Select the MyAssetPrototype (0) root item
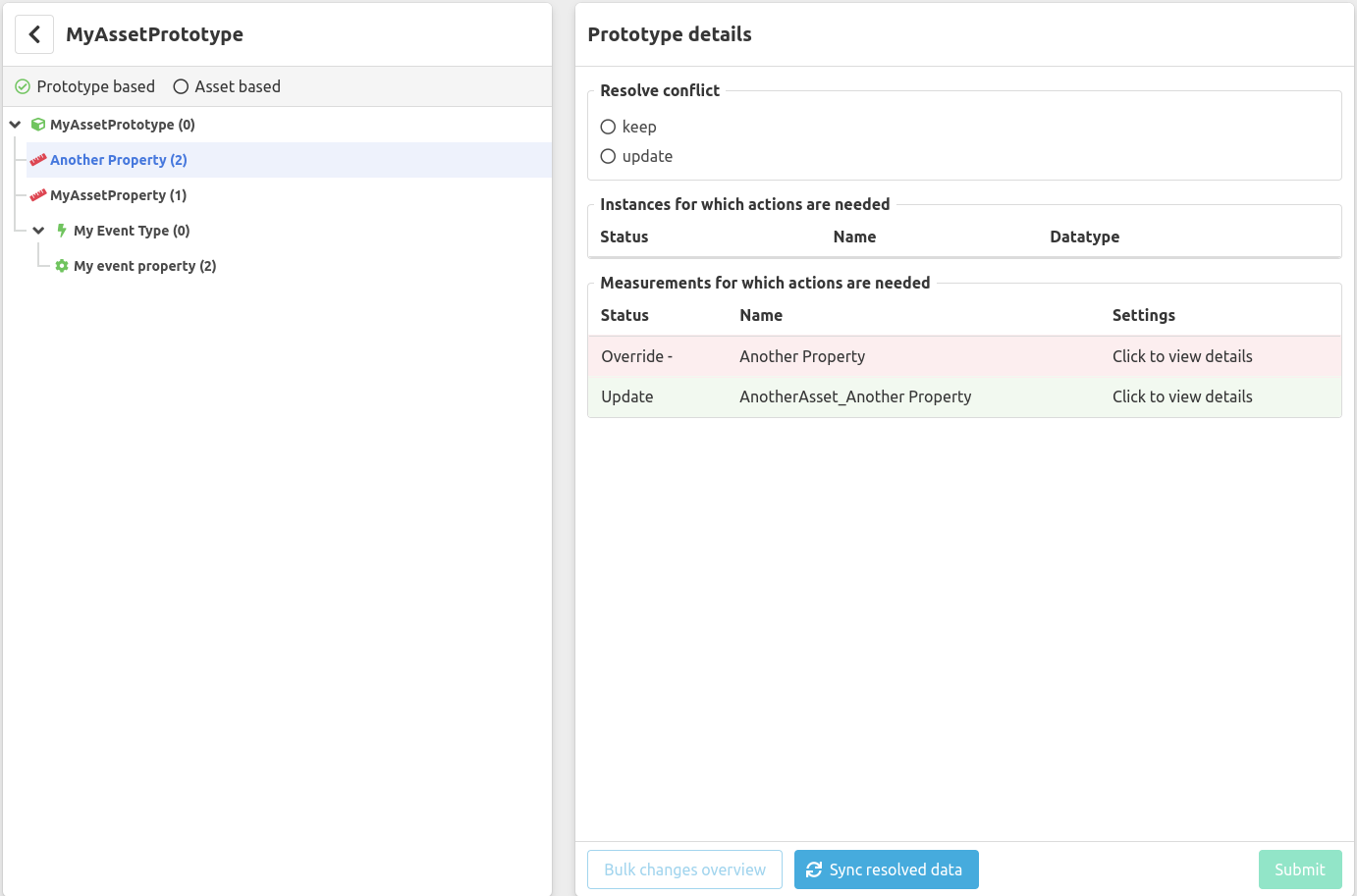The height and width of the screenshot is (896, 1357). (123, 125)
